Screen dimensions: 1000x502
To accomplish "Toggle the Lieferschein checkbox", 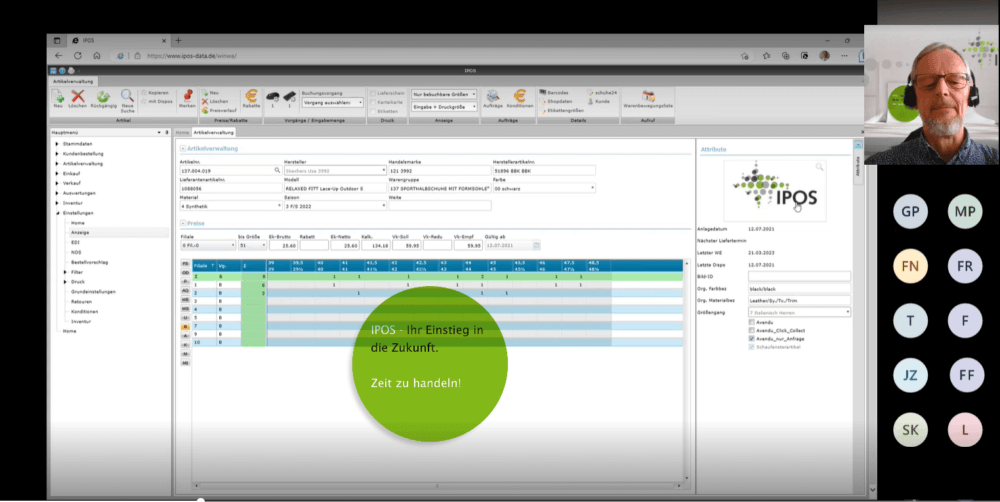I will (x=372, y=93).
